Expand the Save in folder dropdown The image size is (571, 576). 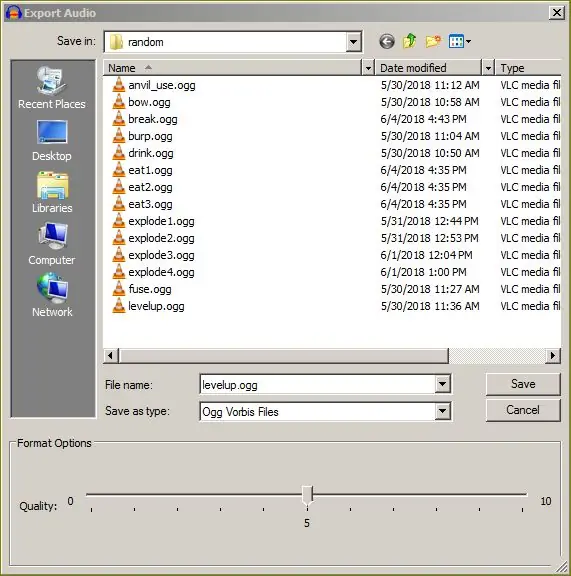click(x=353, y=42)
